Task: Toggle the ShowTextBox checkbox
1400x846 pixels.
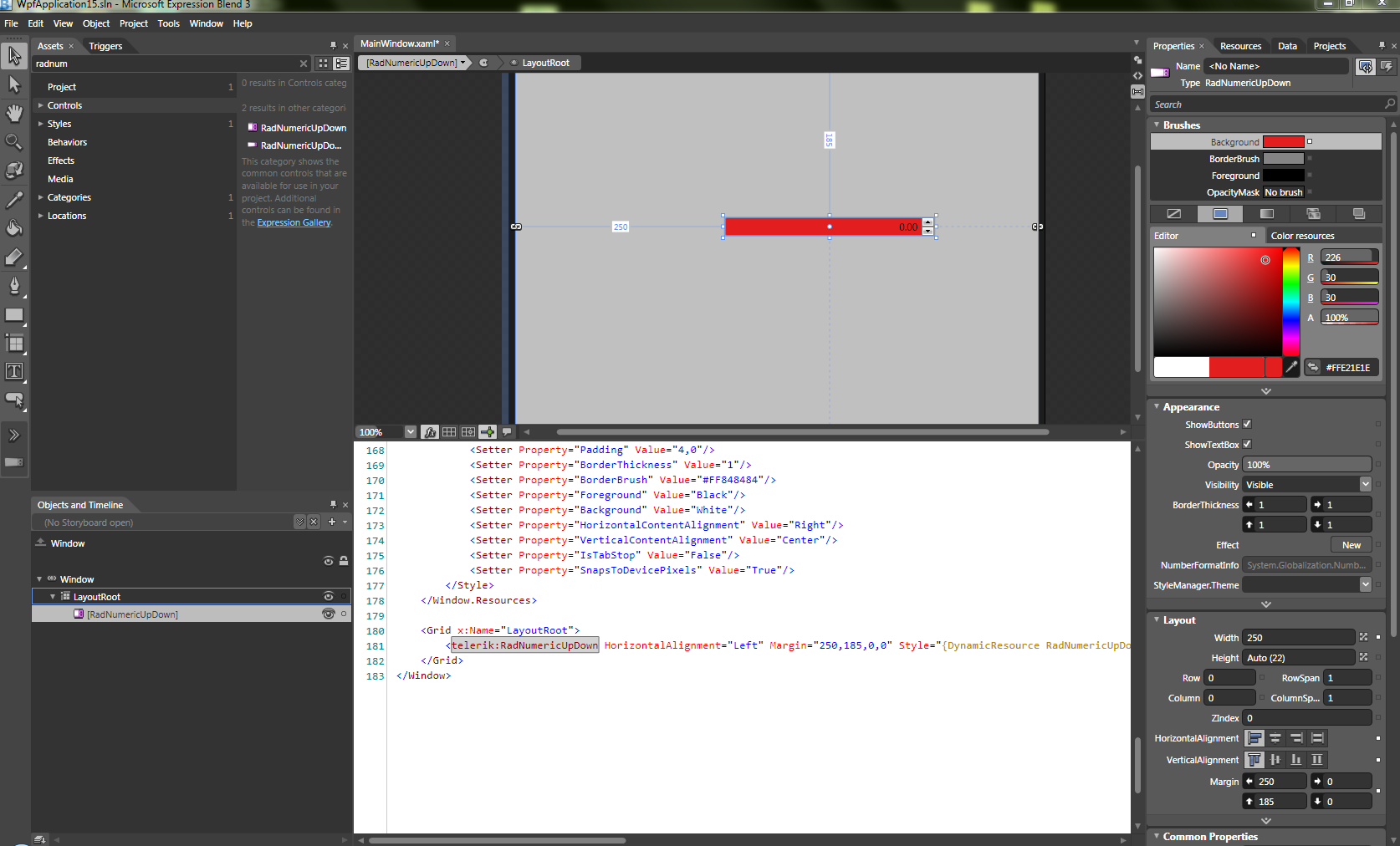Action: tap(1247, 445)
